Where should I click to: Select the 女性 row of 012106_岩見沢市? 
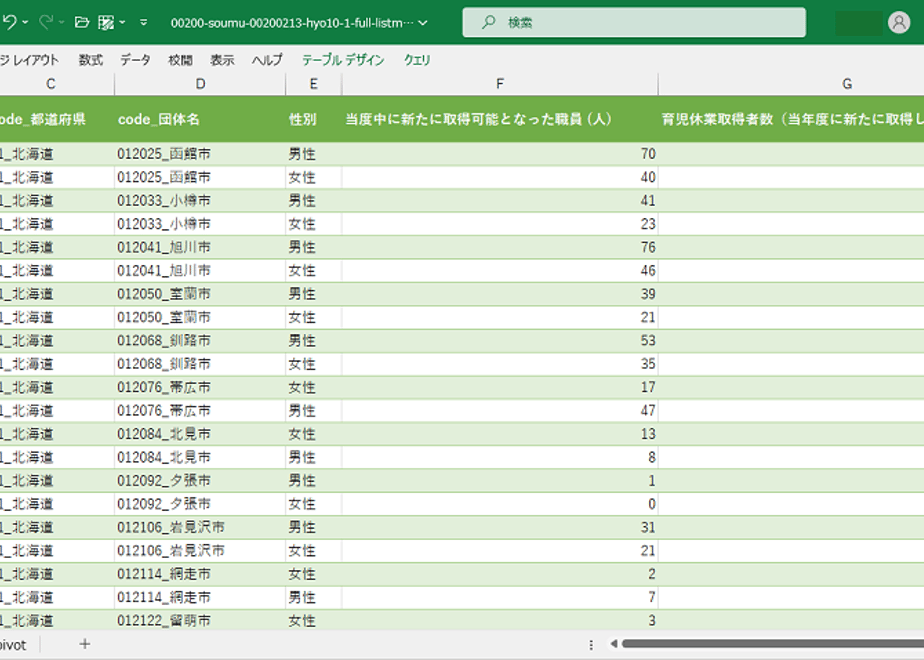(462, 550)
